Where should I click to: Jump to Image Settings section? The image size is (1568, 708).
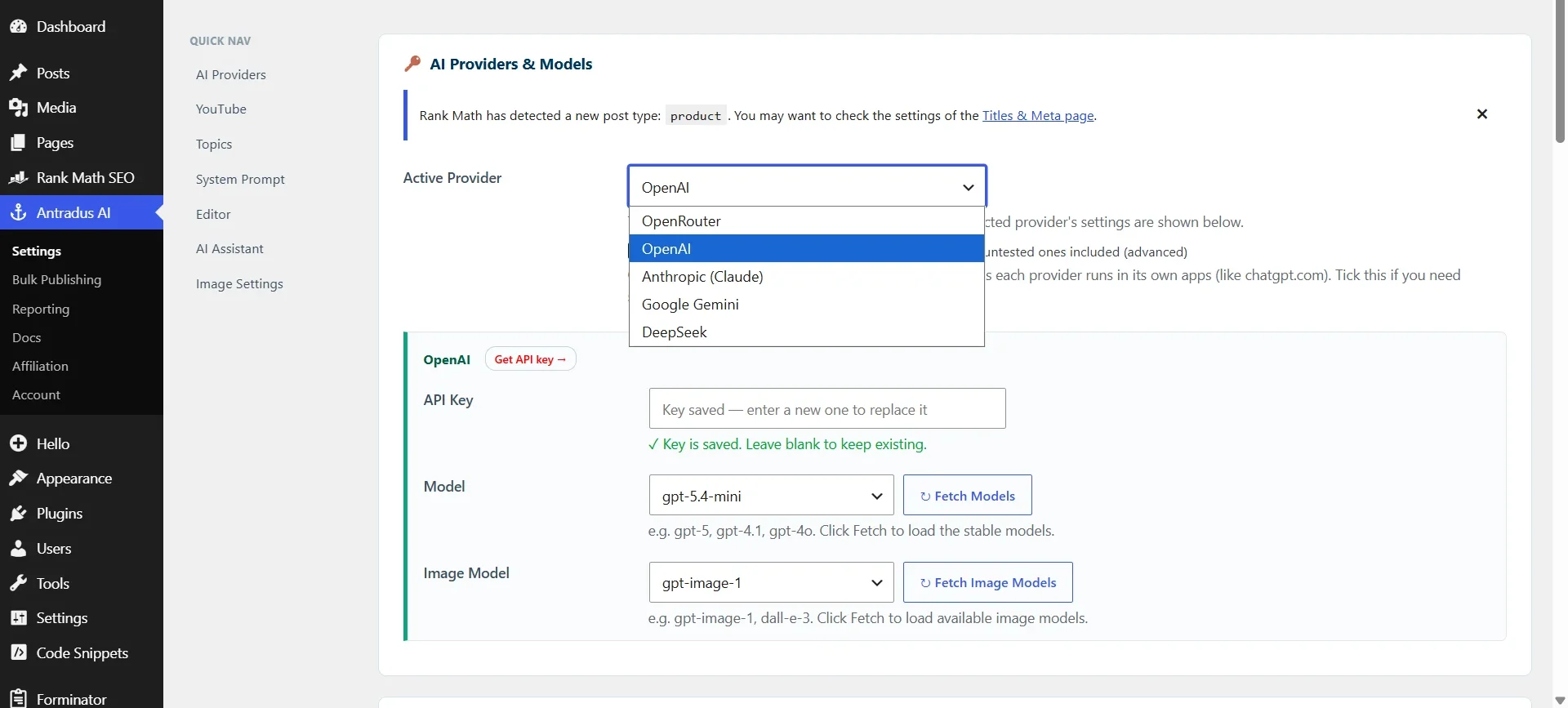[x=239, y=284]
